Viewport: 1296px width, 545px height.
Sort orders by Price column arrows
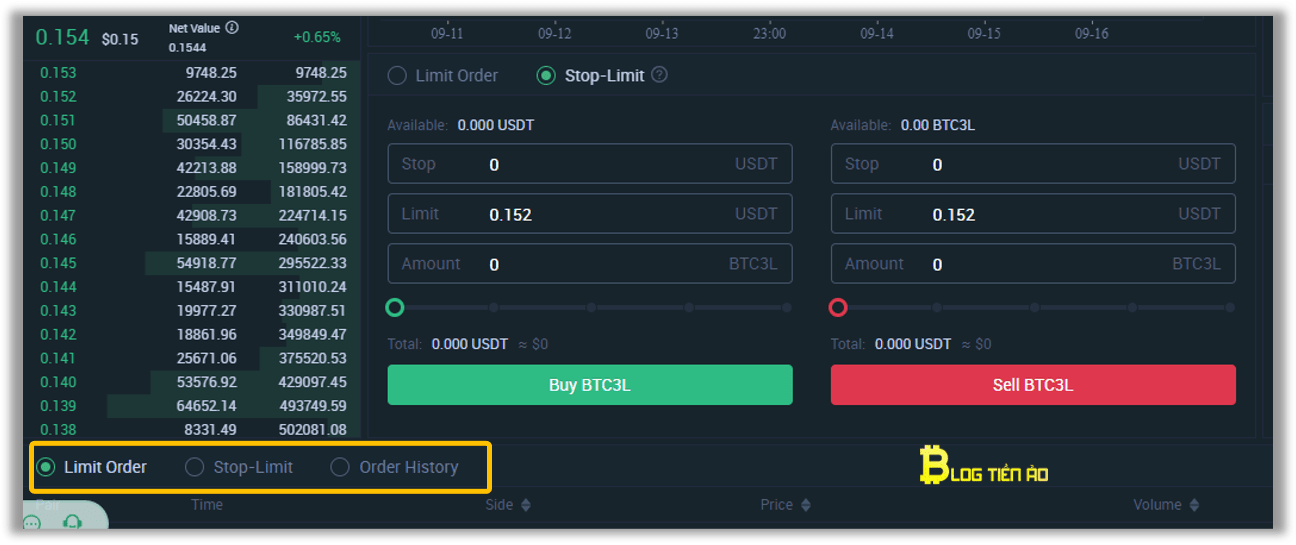point(806,505)
